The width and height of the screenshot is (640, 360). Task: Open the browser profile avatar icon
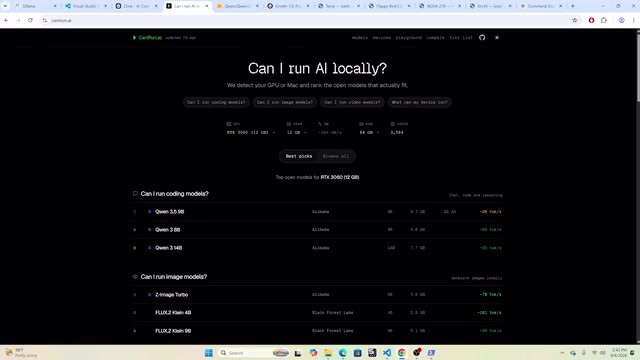click(621, 20)
